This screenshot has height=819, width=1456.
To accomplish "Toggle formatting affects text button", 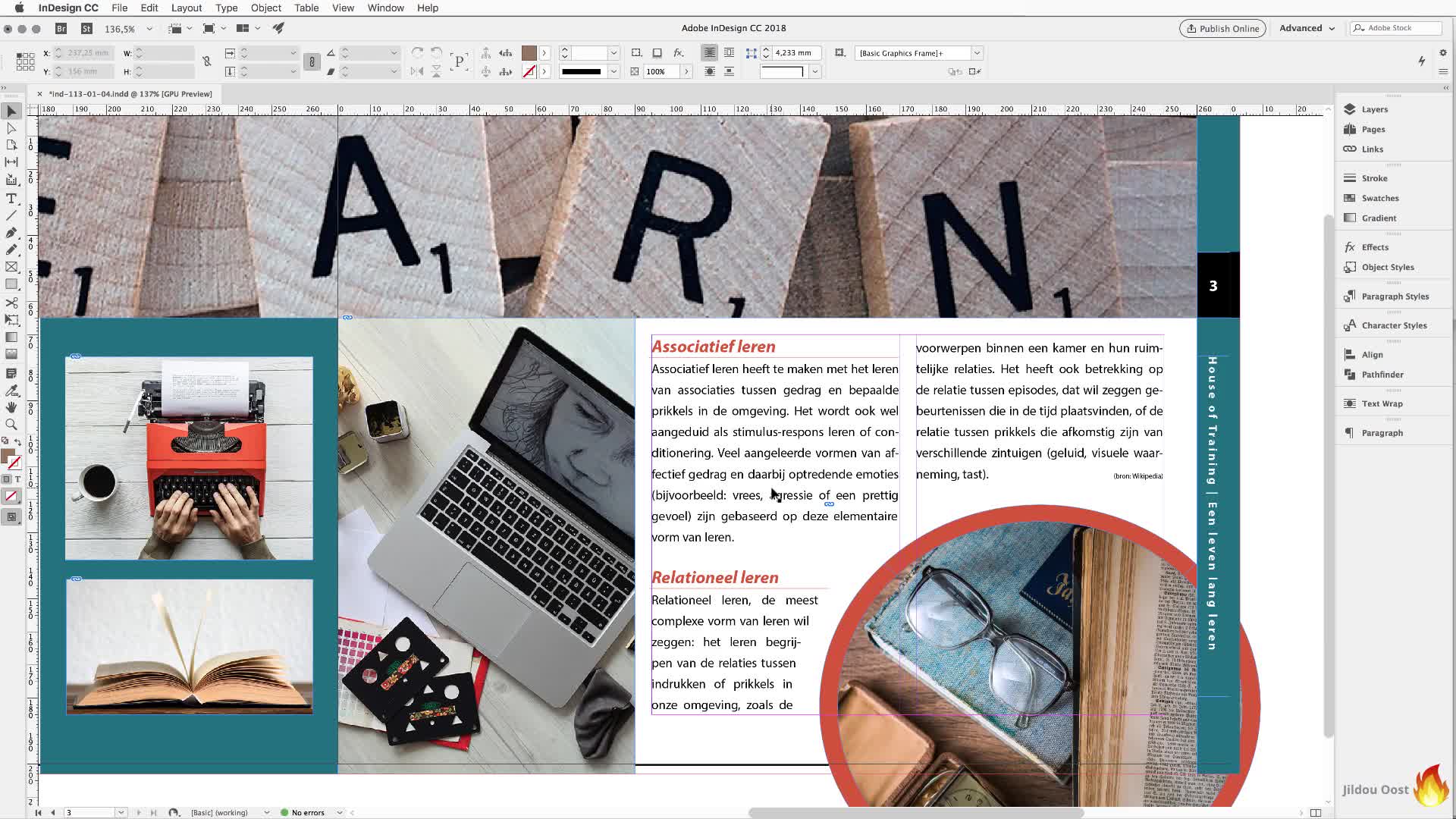I will click(x=17, y=479).
